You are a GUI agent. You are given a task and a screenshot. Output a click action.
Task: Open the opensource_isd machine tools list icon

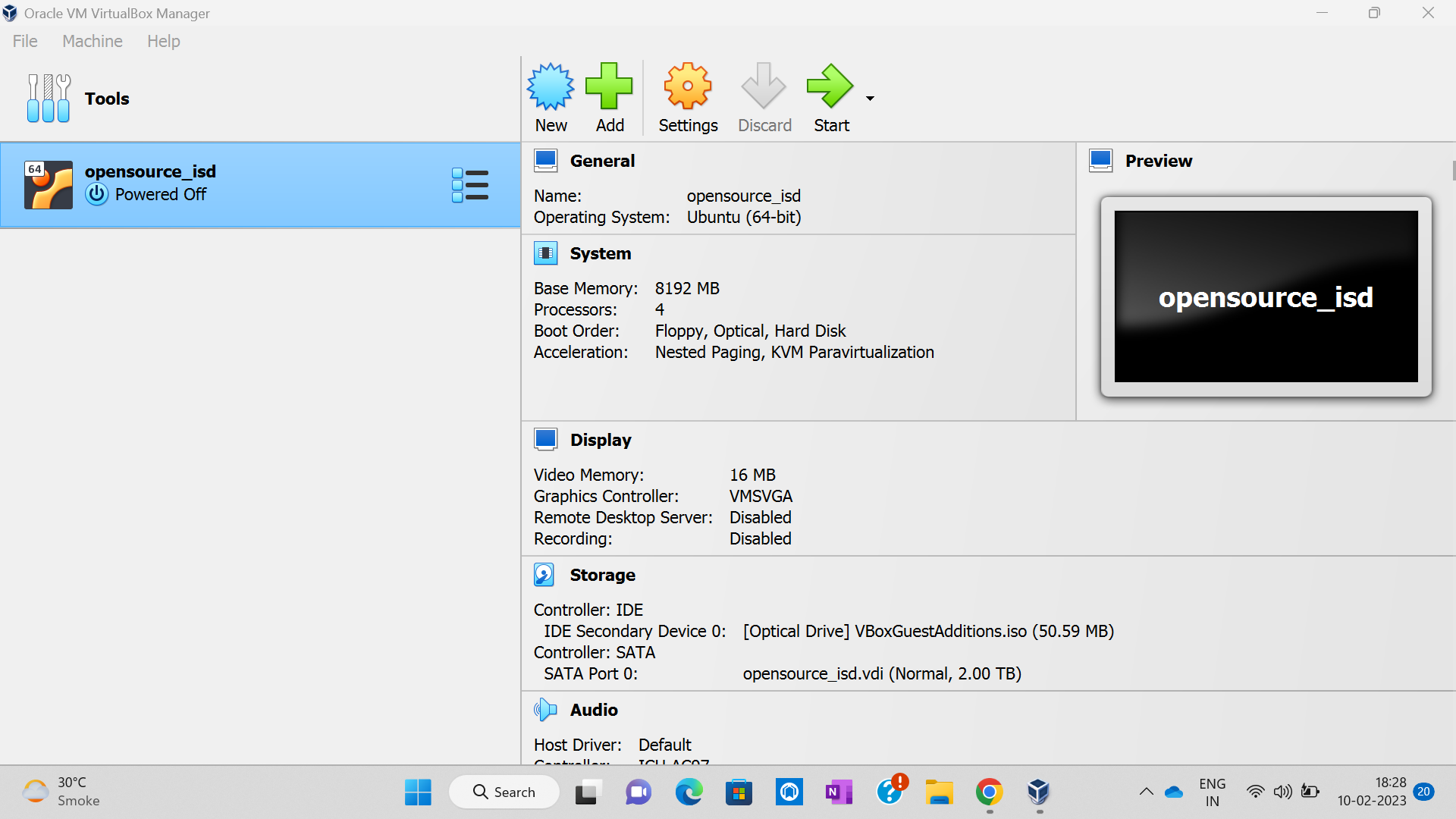coord(470,185)
